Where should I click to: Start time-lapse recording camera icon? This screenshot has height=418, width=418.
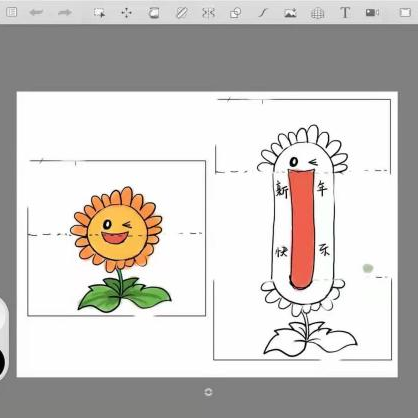(x=372, y=13)
